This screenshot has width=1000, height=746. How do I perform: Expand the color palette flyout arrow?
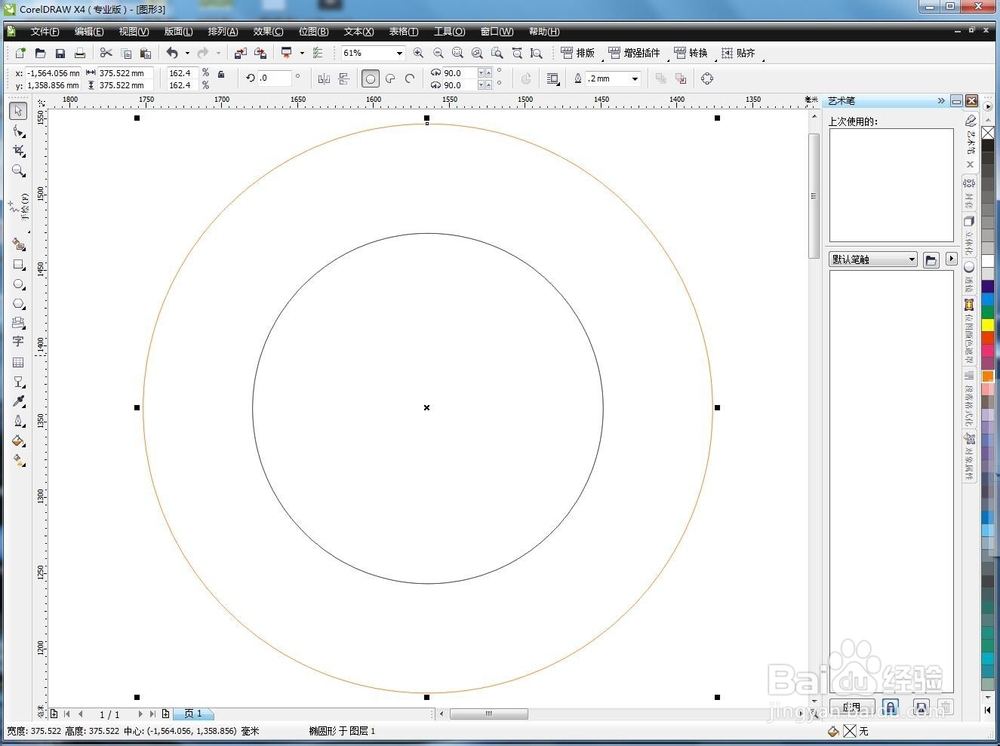tap(988, 106)
